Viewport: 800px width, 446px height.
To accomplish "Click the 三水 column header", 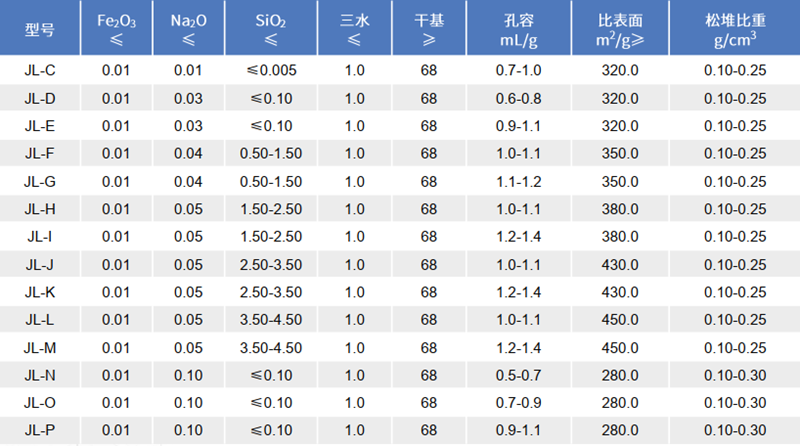I will pyautogui.click(x=355, y=29).
